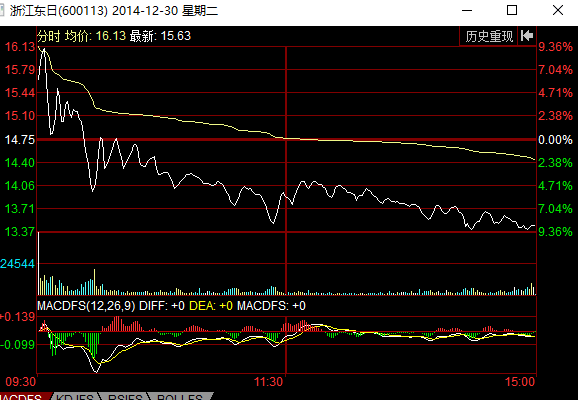Click the window icon in title bar

pos(2,10)
